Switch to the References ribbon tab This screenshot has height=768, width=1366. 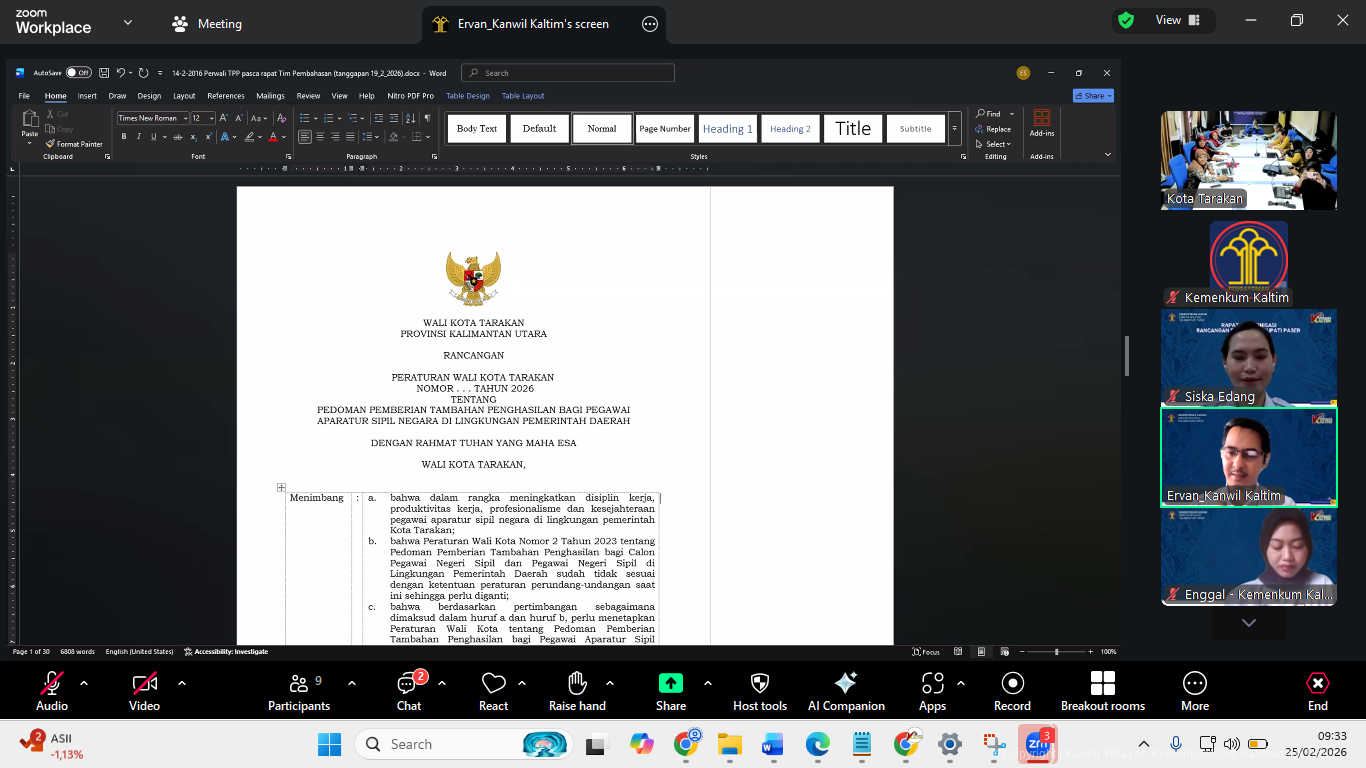point(225,95)
